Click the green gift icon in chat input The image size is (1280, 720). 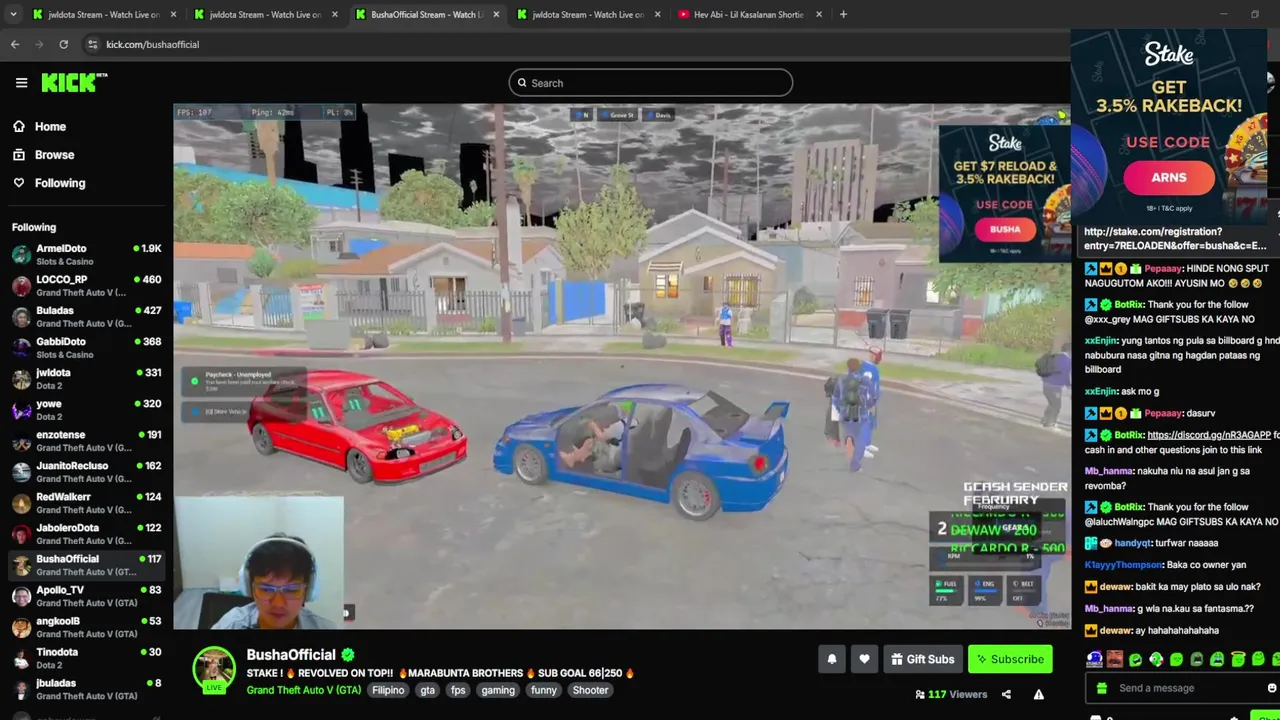click(1102, 688)
